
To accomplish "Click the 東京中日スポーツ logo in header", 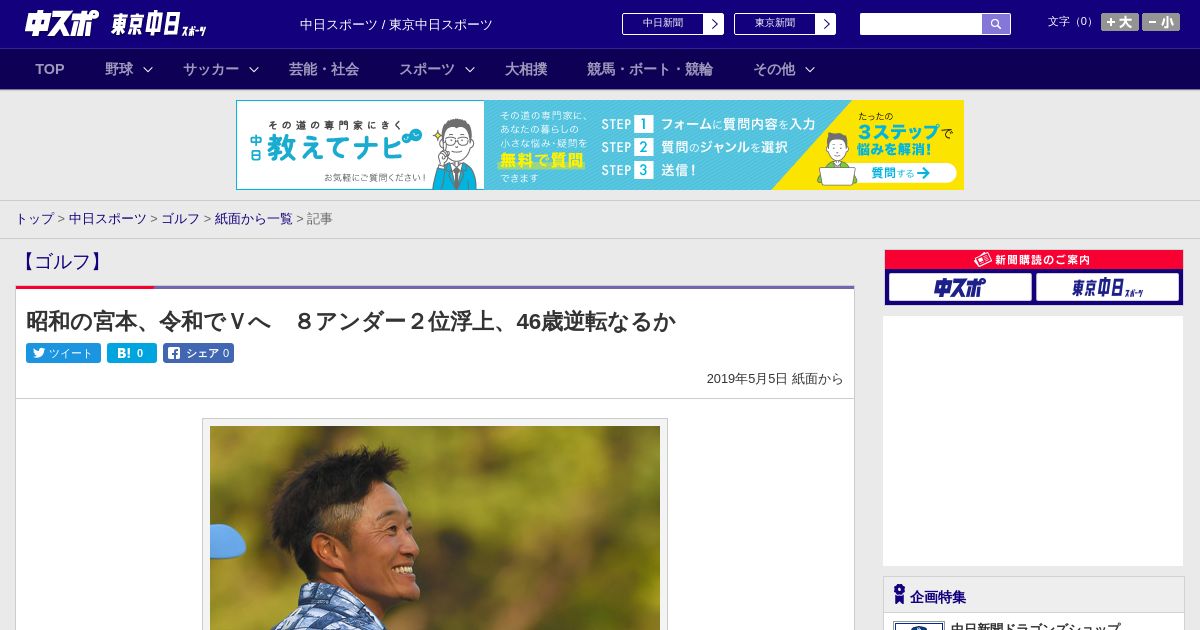I will pos(158,24).
